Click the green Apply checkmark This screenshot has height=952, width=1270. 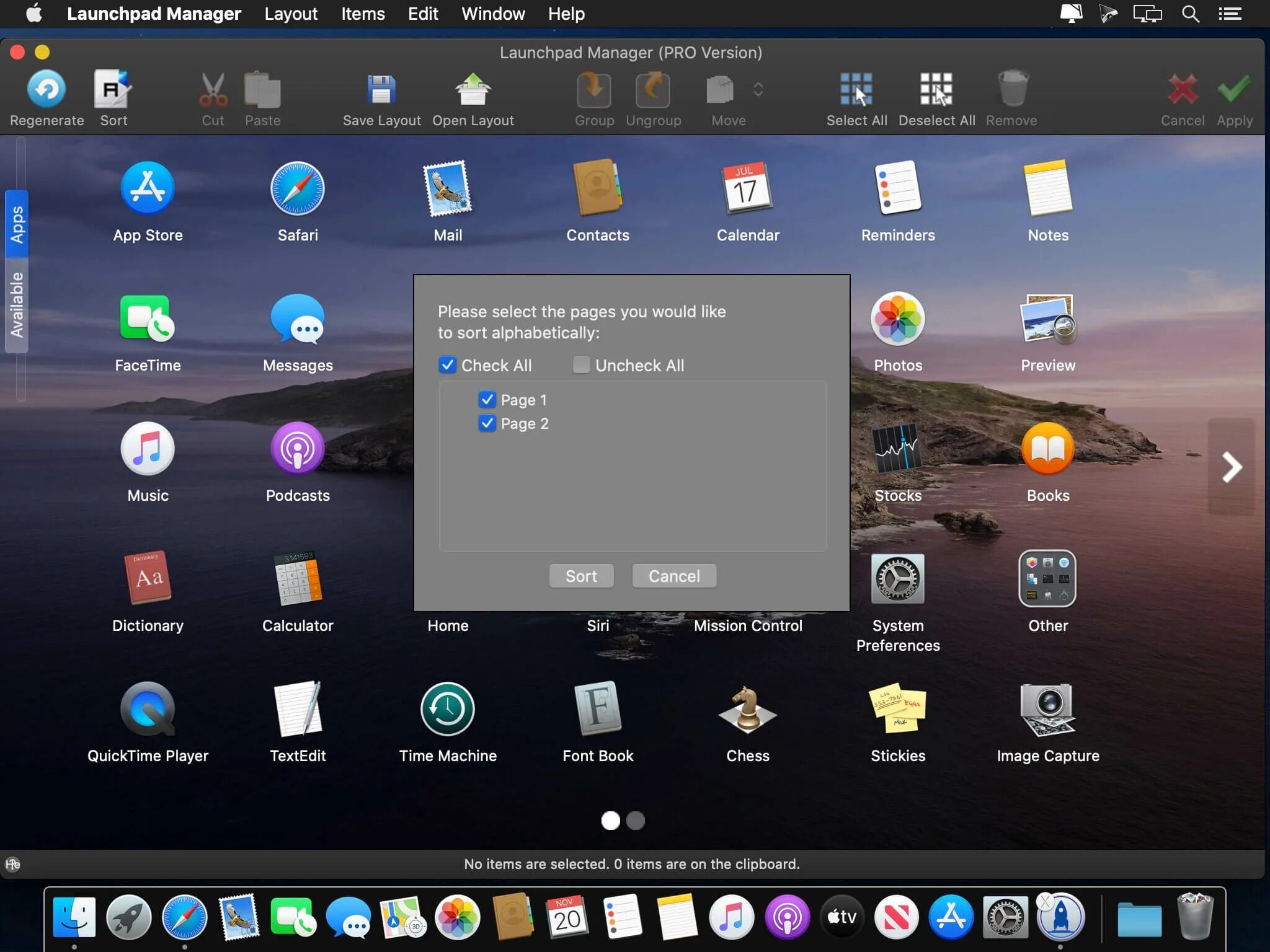[1233, 90]
